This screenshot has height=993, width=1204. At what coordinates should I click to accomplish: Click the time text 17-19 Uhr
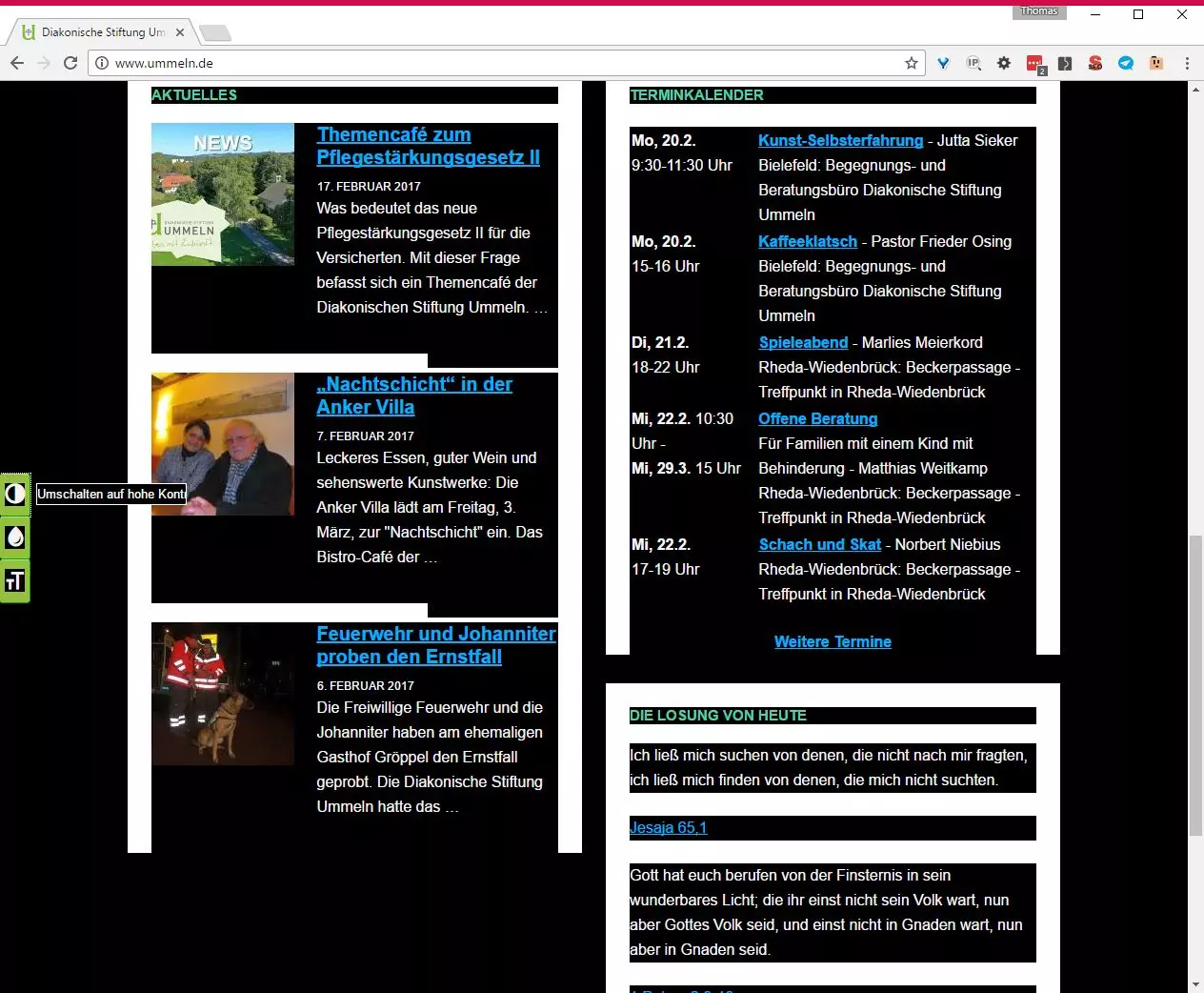666,569
